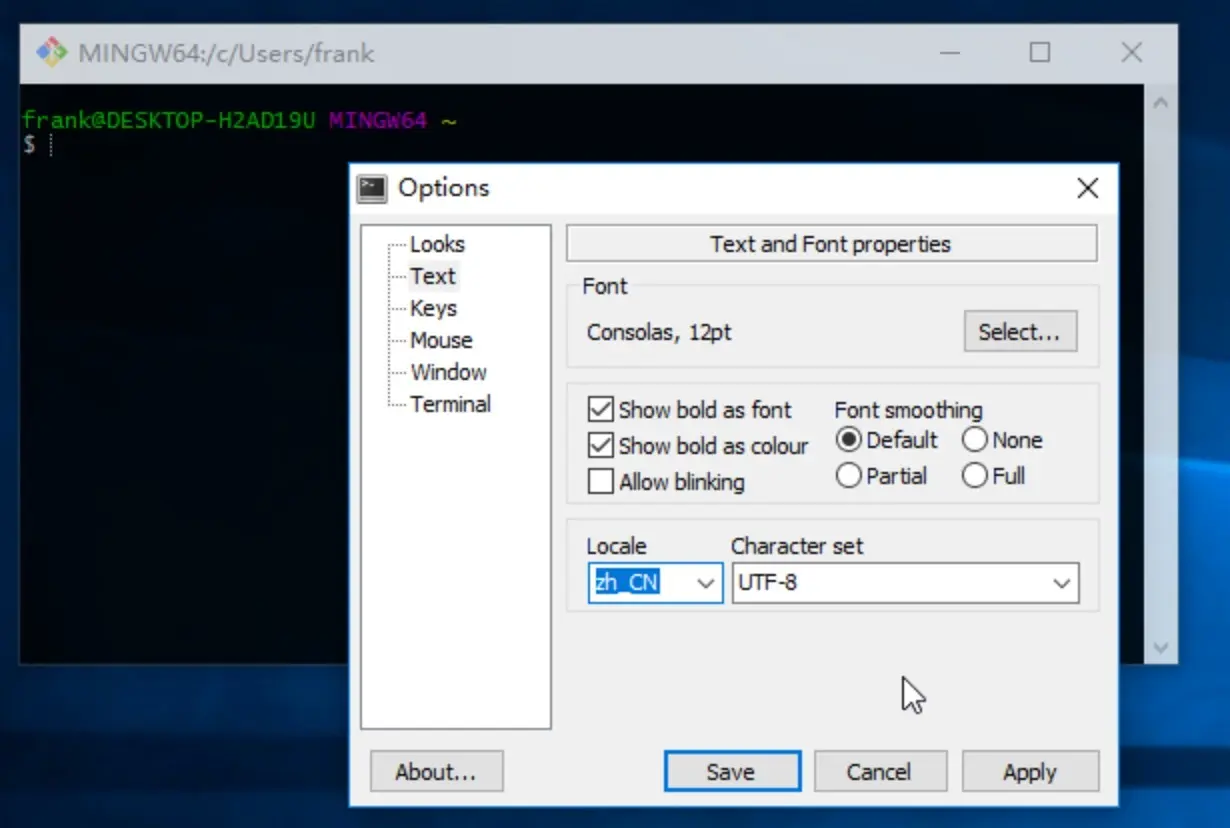Expand the Locale dropdown arrow
The width and height of the screenshot is (1230, 828).
click(x=706, y=583)
